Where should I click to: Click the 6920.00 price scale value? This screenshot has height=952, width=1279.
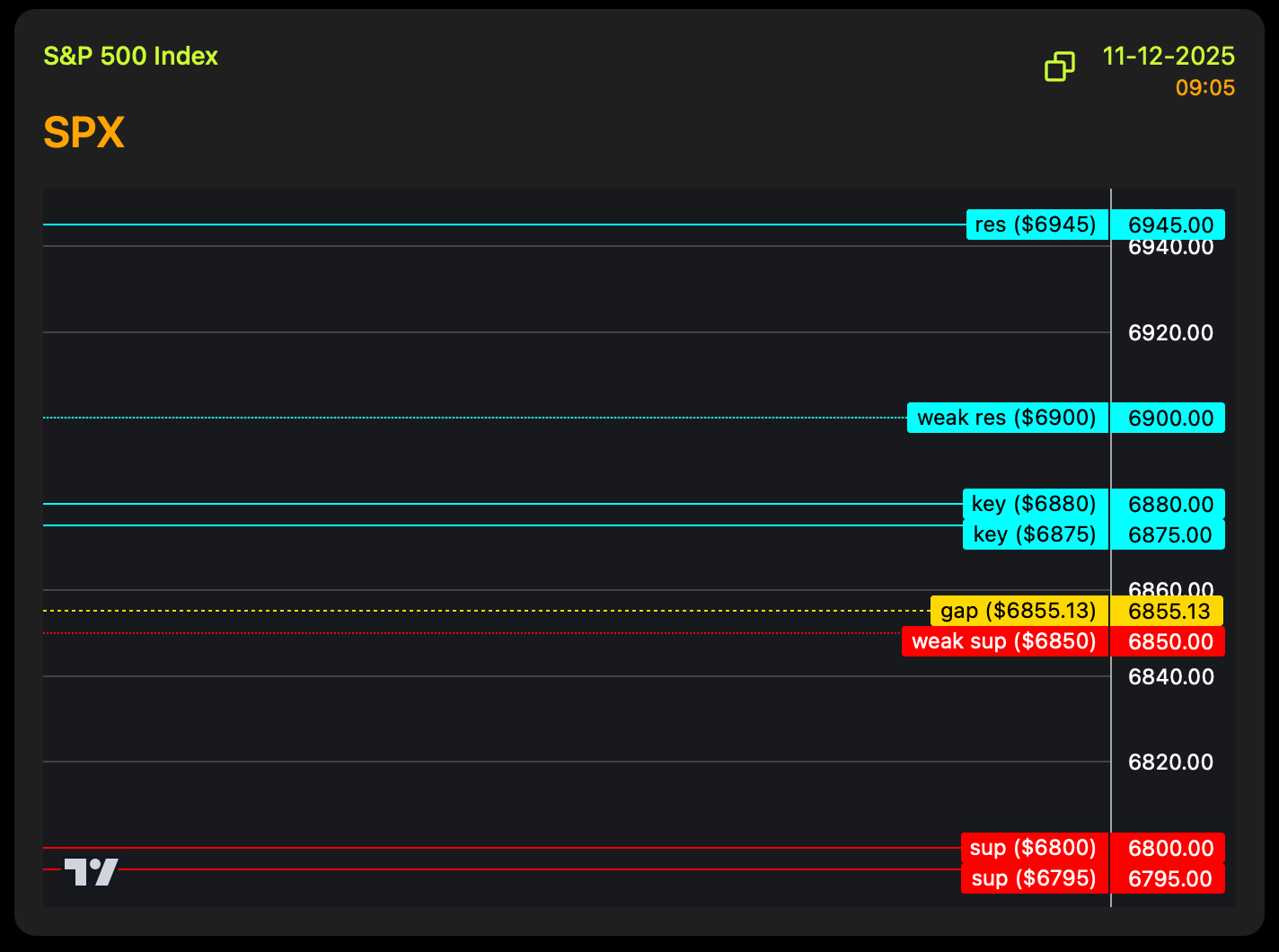tap(1170, 333)
